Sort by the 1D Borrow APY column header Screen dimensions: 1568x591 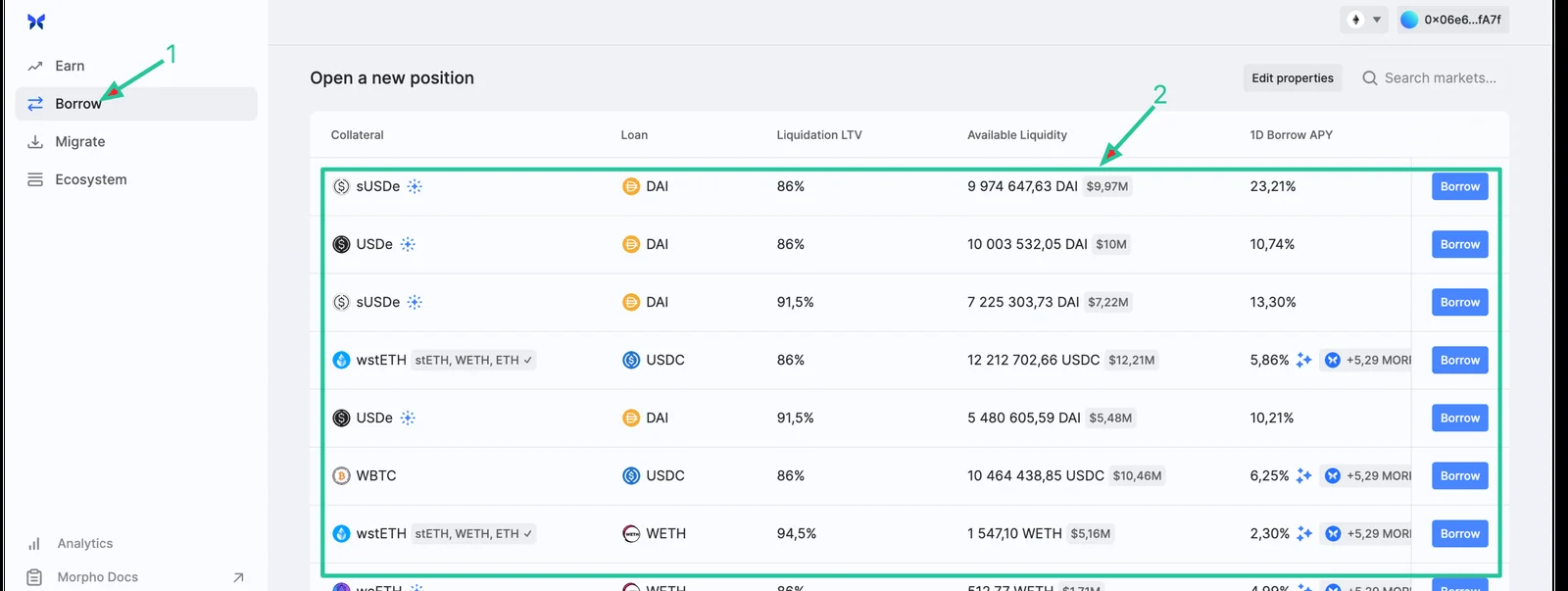[x=1291, y=135]
